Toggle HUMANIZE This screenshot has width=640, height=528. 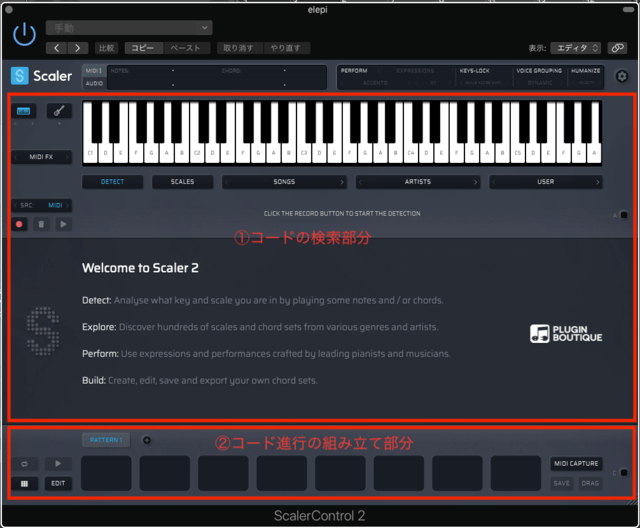click(585, 71)
